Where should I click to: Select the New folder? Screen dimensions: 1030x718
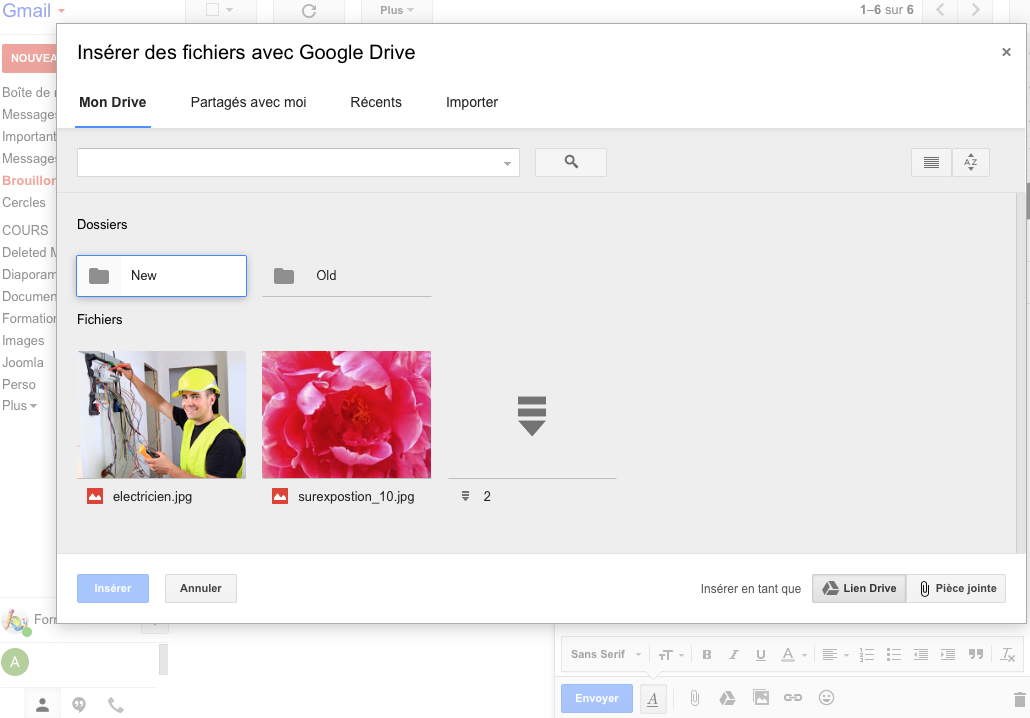162,276
